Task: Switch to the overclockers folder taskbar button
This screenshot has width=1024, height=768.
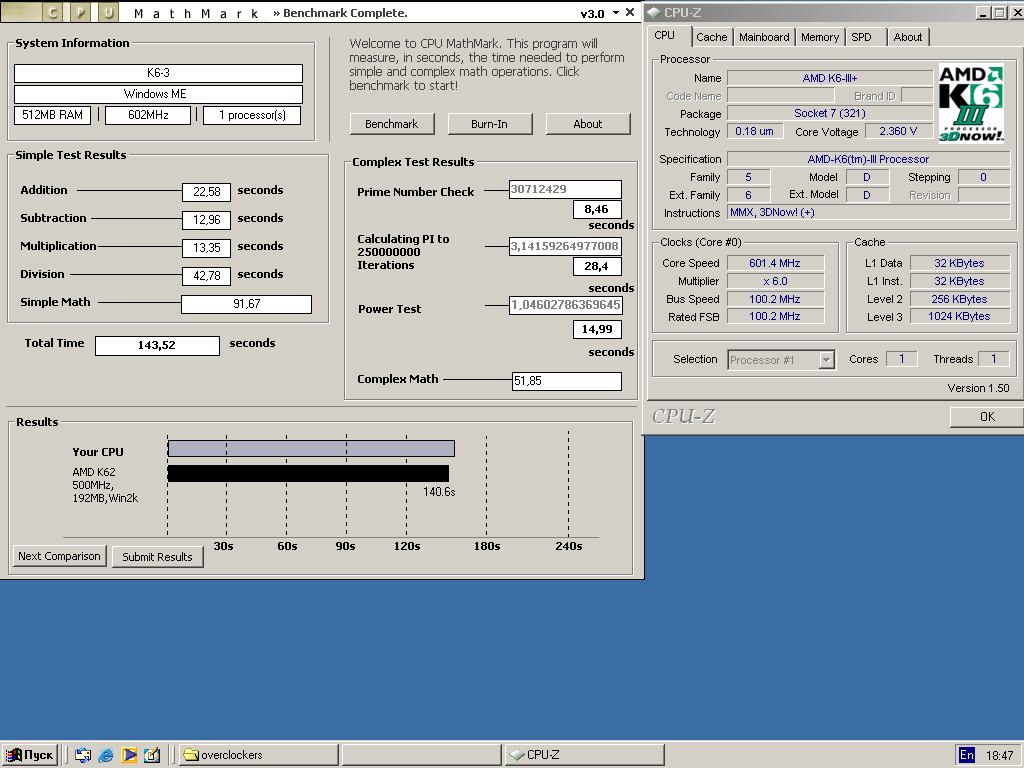Action: point(258,755)
